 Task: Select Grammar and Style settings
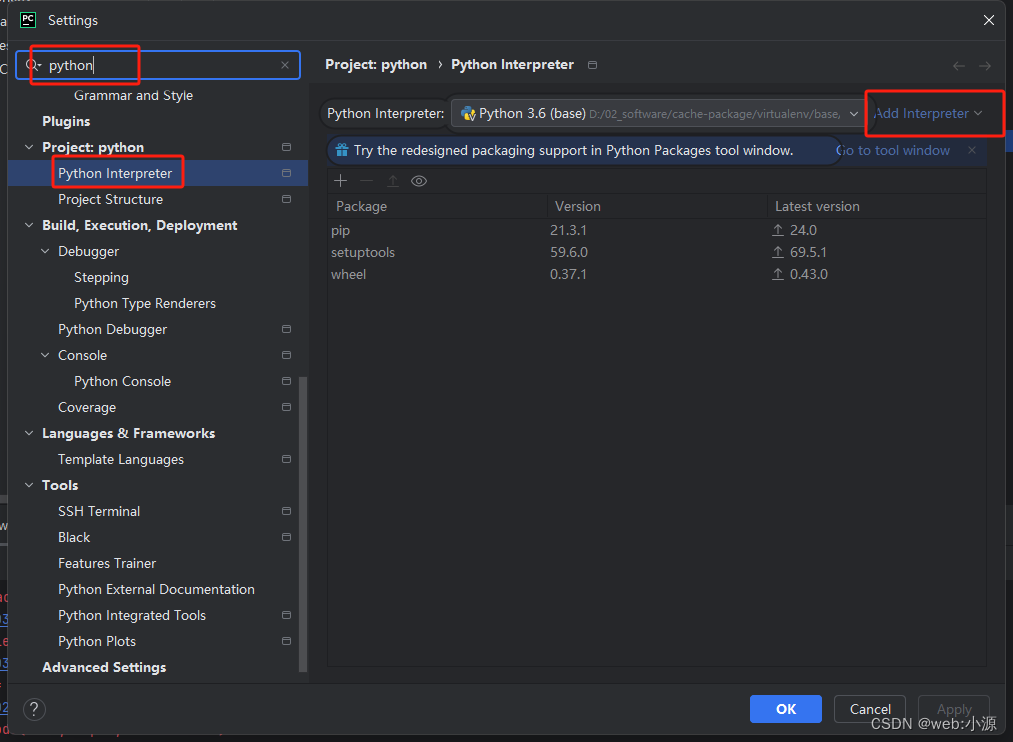pos(133,96)
